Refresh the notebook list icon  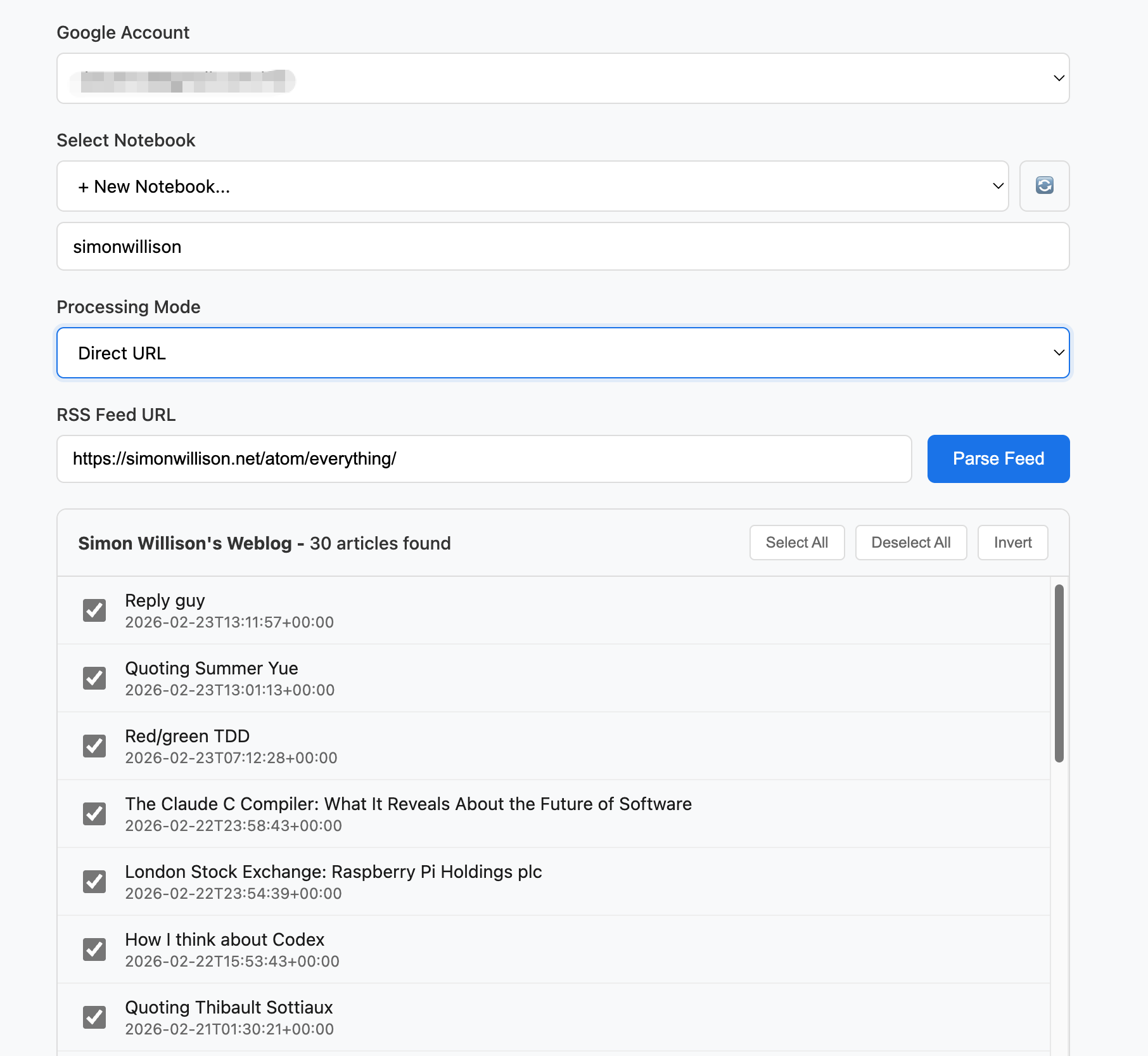coord(1044,186)
